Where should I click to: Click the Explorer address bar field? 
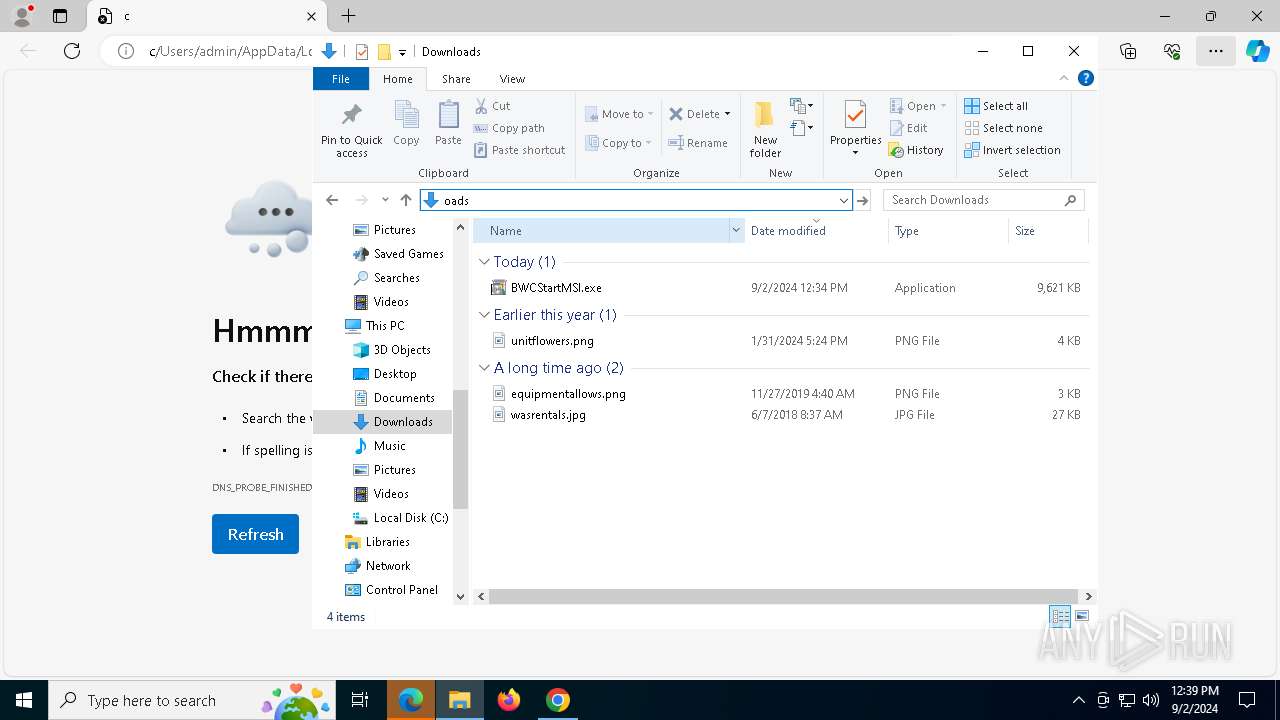tap(636, 200)
